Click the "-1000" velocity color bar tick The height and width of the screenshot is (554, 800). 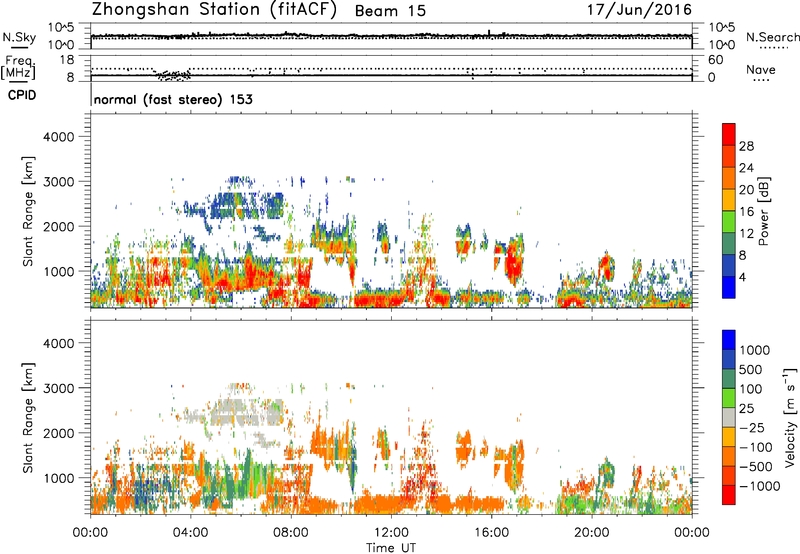[759, 486]
